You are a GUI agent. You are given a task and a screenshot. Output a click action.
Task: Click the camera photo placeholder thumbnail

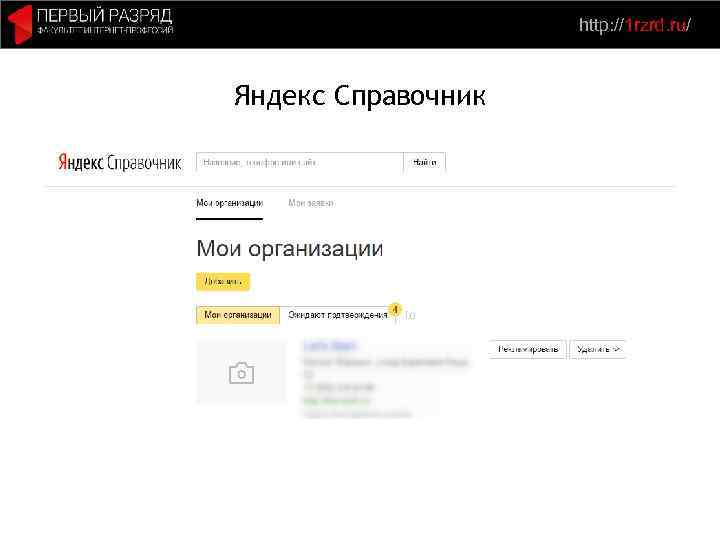(x=242, y=372)
